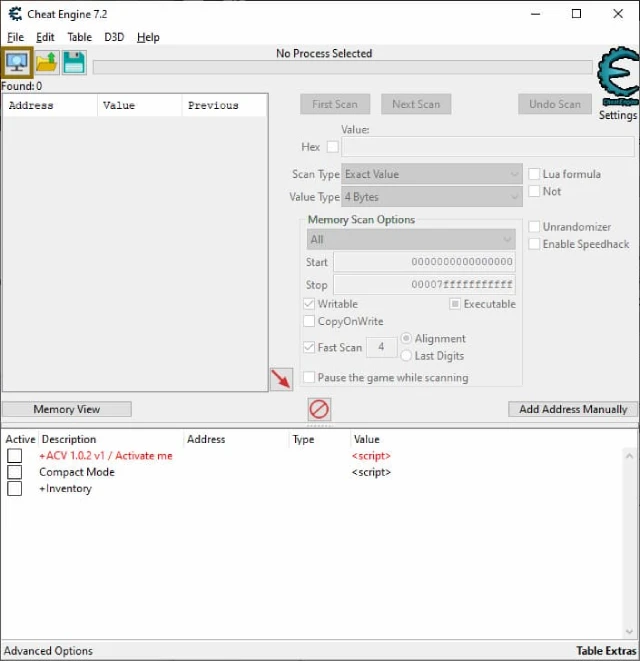This screenshot has height=661, width=640.
Task: Toggle the Writable checkbox
Action: pos(309,304)
